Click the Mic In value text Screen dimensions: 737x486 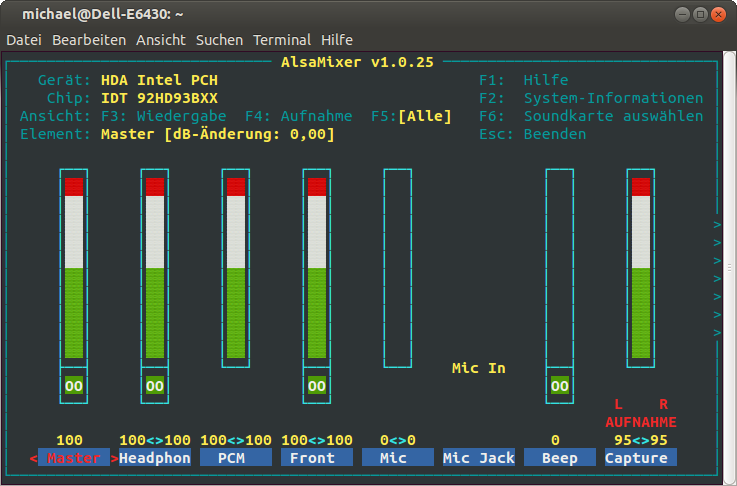pos(478,368)
